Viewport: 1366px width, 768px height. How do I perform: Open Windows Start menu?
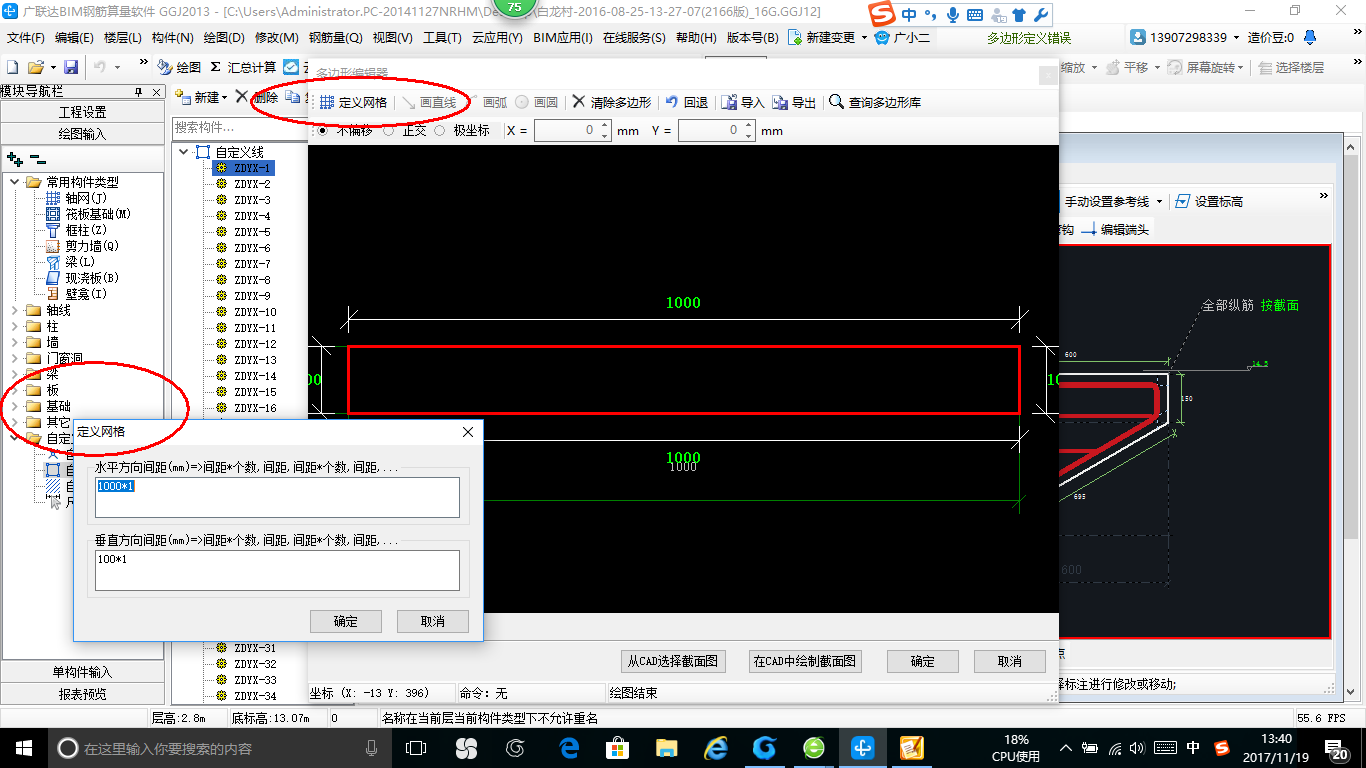coord(22,747)
